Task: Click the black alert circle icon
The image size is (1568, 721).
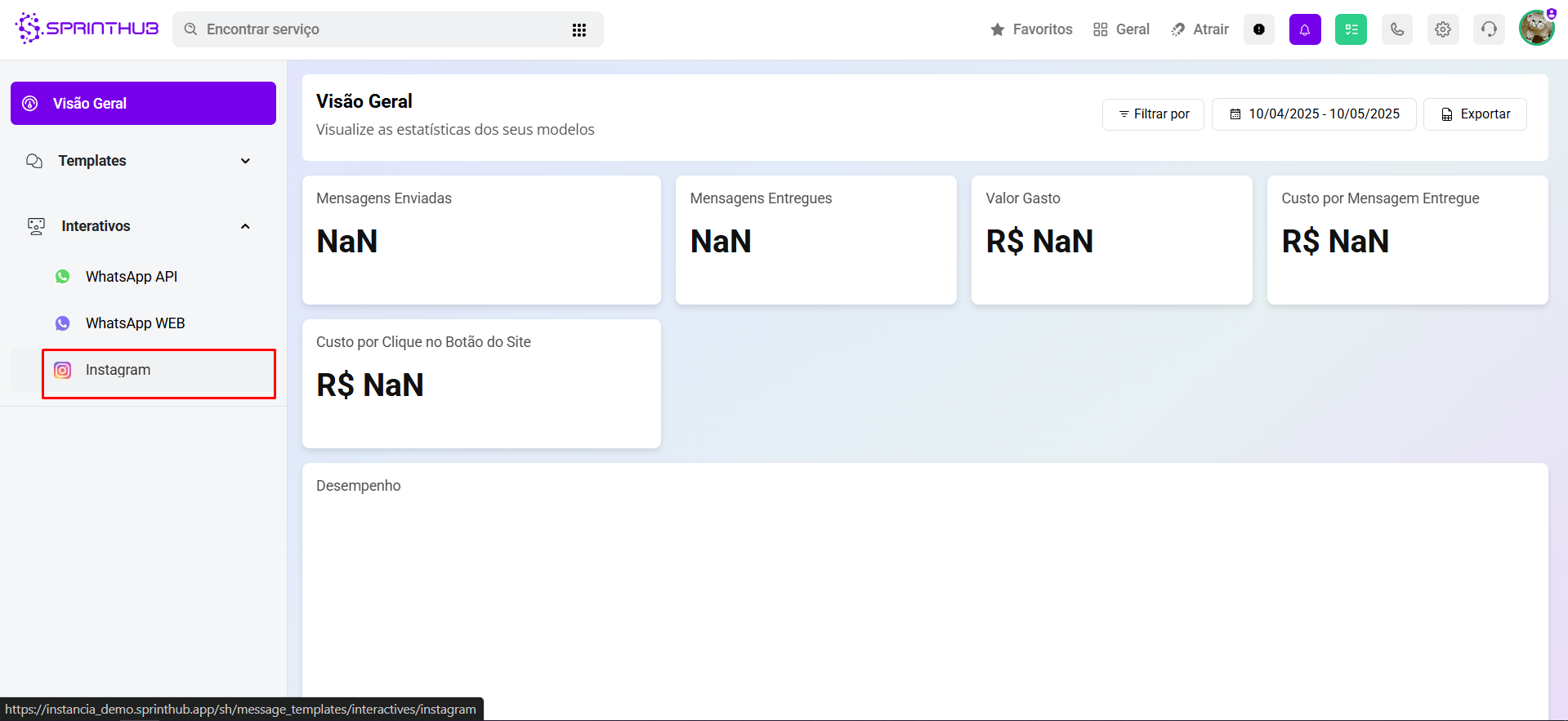Action: [x=1258, y=29]
